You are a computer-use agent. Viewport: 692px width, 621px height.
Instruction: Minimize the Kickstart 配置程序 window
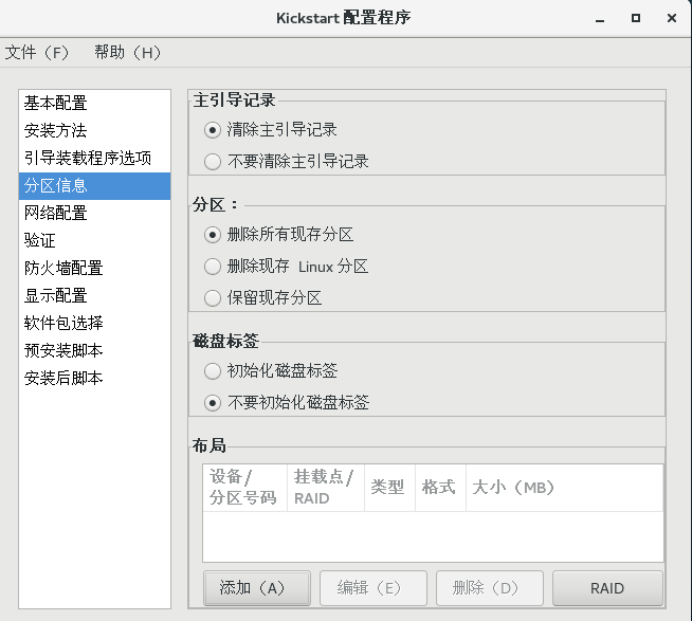coord(600,19)
